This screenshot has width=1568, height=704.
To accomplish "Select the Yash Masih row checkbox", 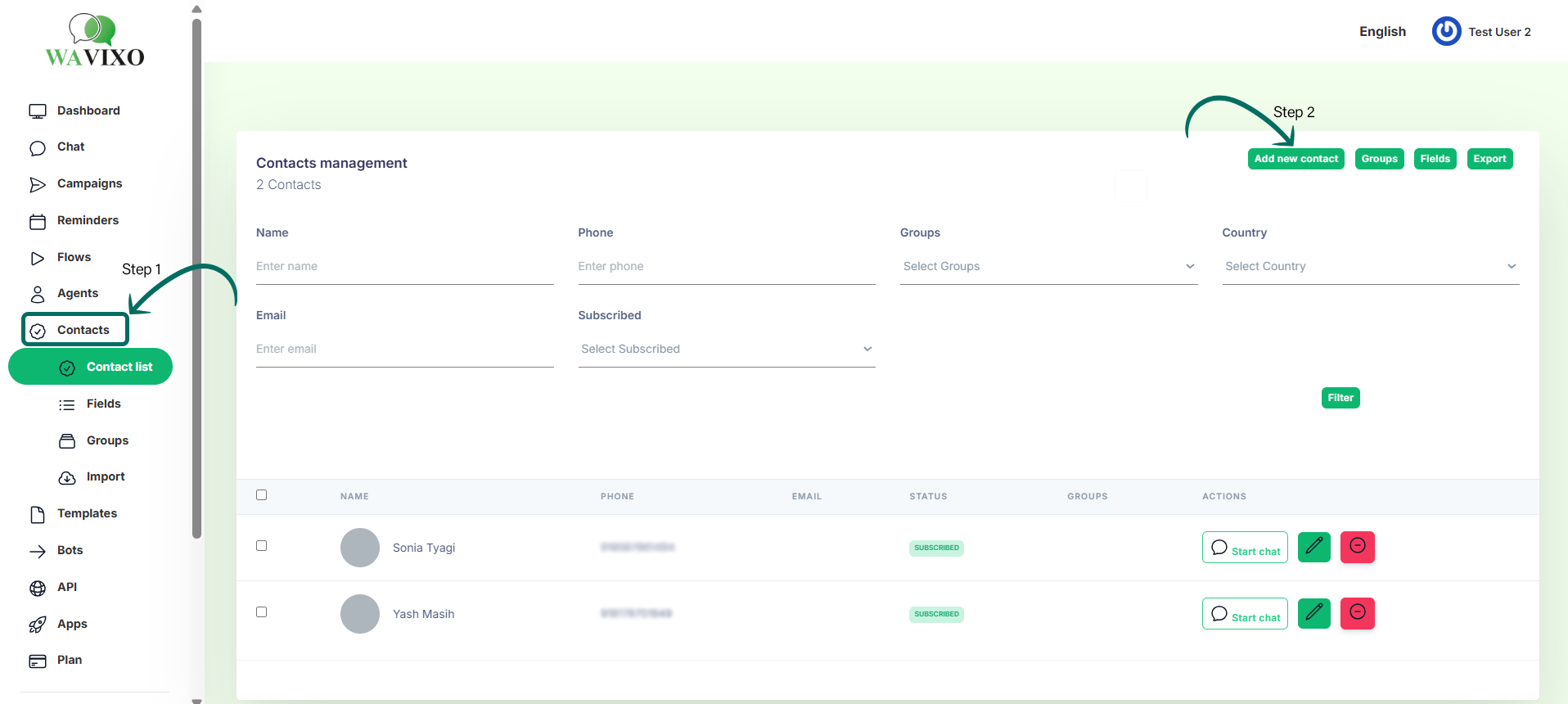I will 262,612.
